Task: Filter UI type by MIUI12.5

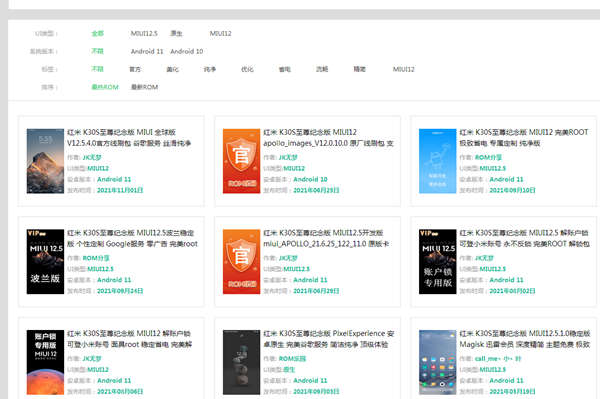Action: (x=144, y=33)
